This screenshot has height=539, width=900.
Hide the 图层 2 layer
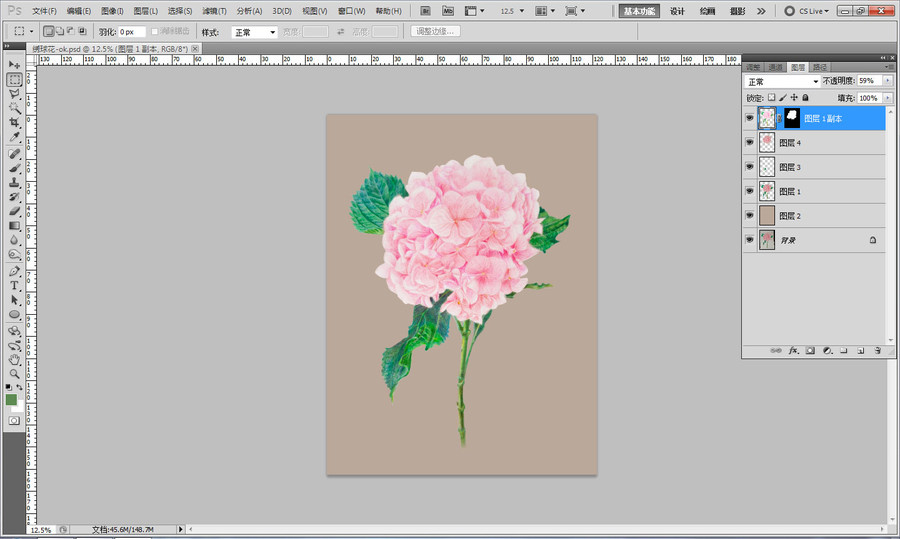point(750,215)
